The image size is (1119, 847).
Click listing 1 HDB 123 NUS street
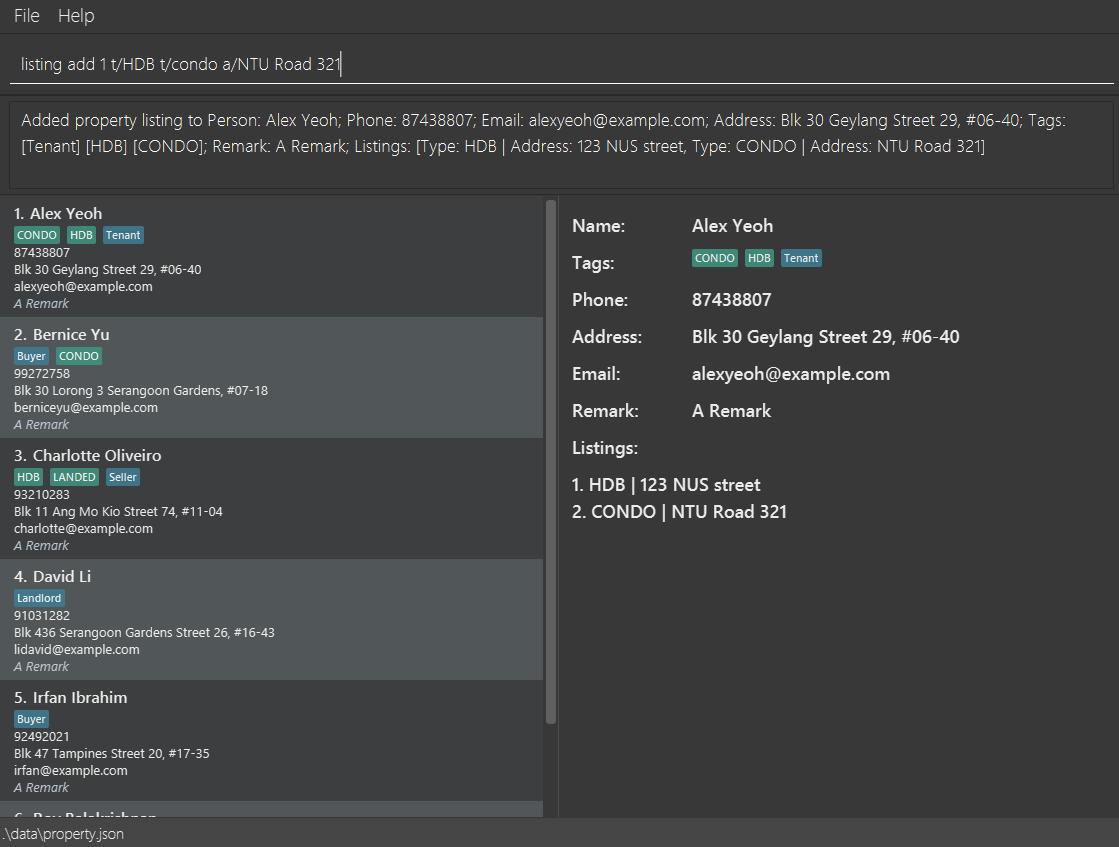666,485
